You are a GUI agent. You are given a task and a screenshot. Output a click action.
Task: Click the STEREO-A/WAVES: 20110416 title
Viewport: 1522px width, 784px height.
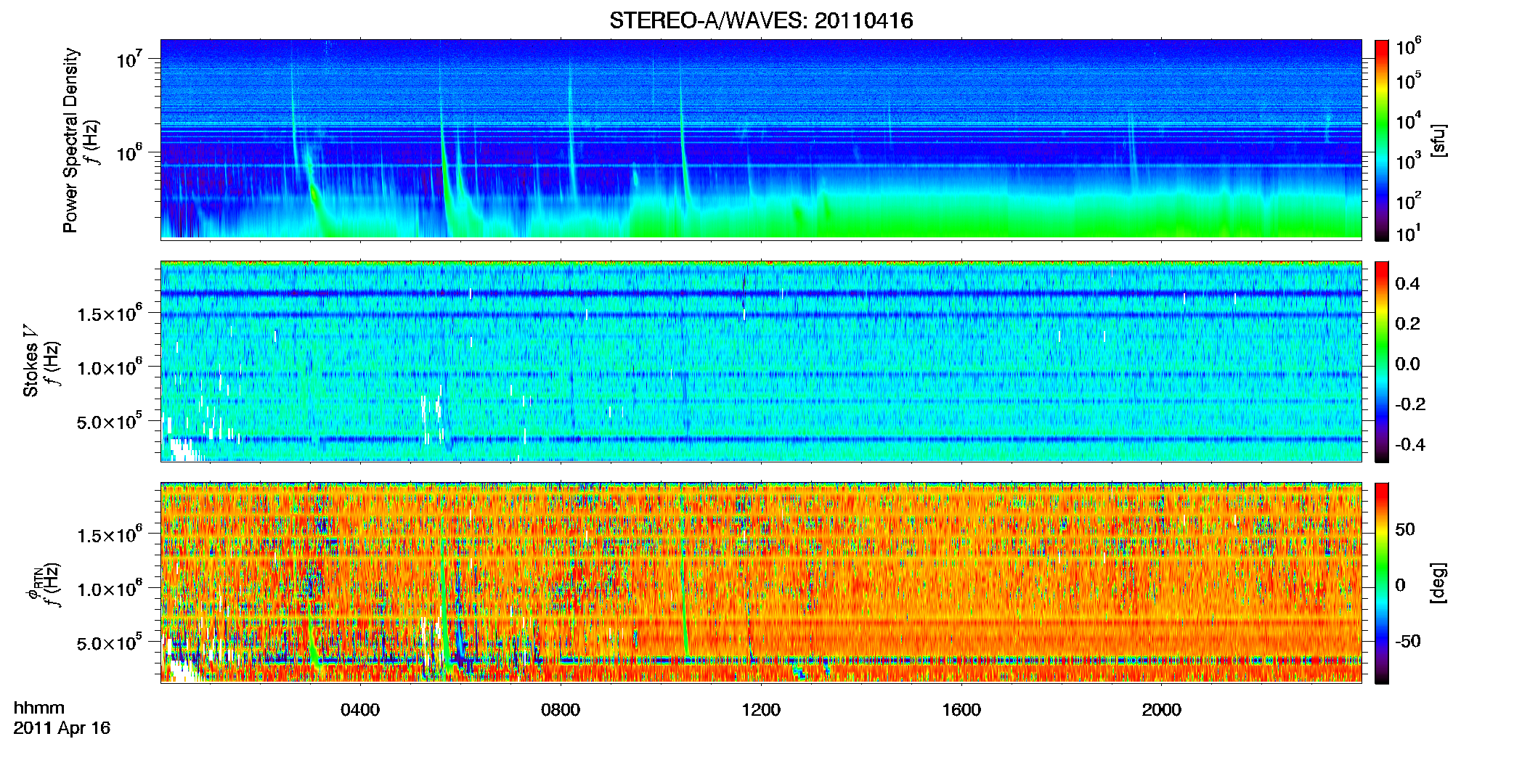761,21
